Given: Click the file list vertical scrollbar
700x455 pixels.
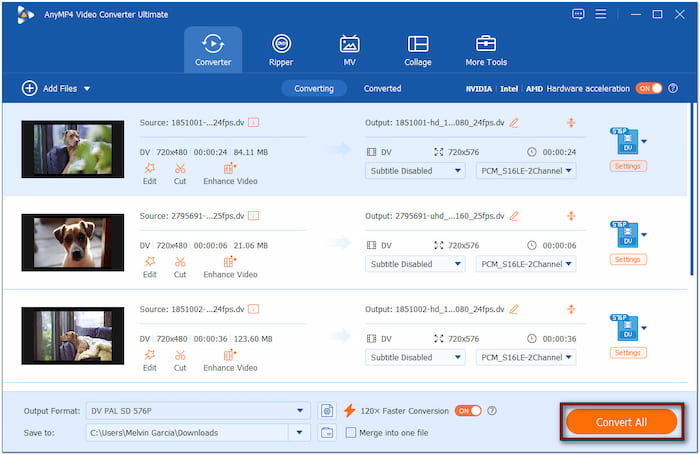Looking at the screenshot, I should coord(693,190).
